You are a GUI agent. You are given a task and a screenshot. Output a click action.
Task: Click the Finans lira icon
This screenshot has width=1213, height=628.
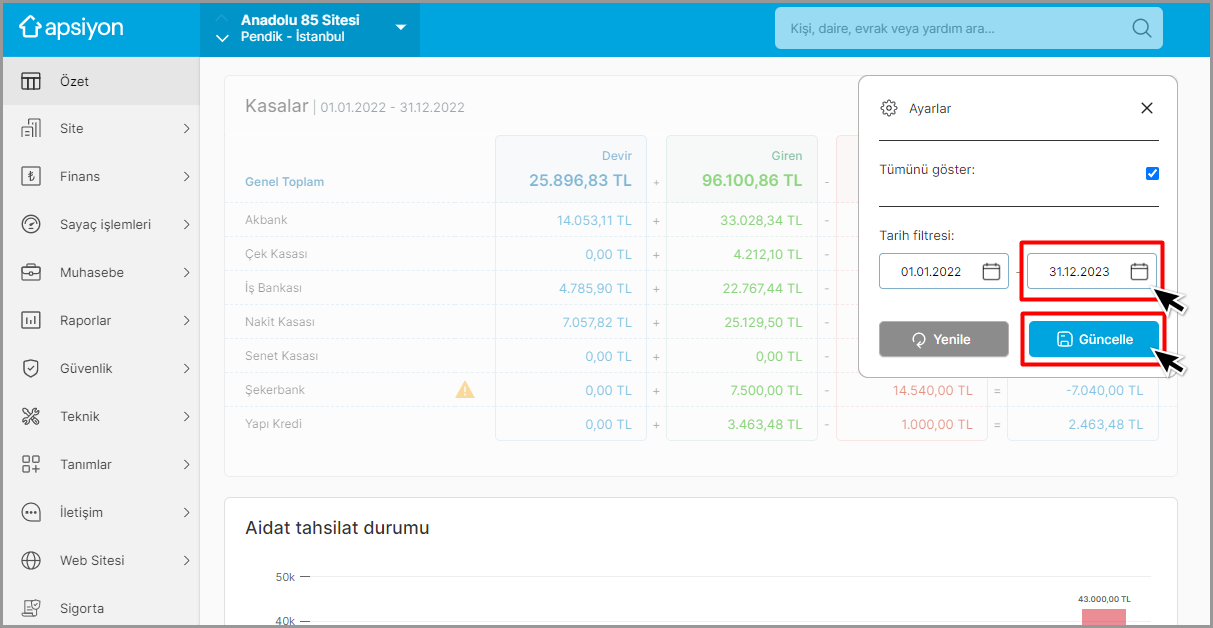(x=31, y=176)
